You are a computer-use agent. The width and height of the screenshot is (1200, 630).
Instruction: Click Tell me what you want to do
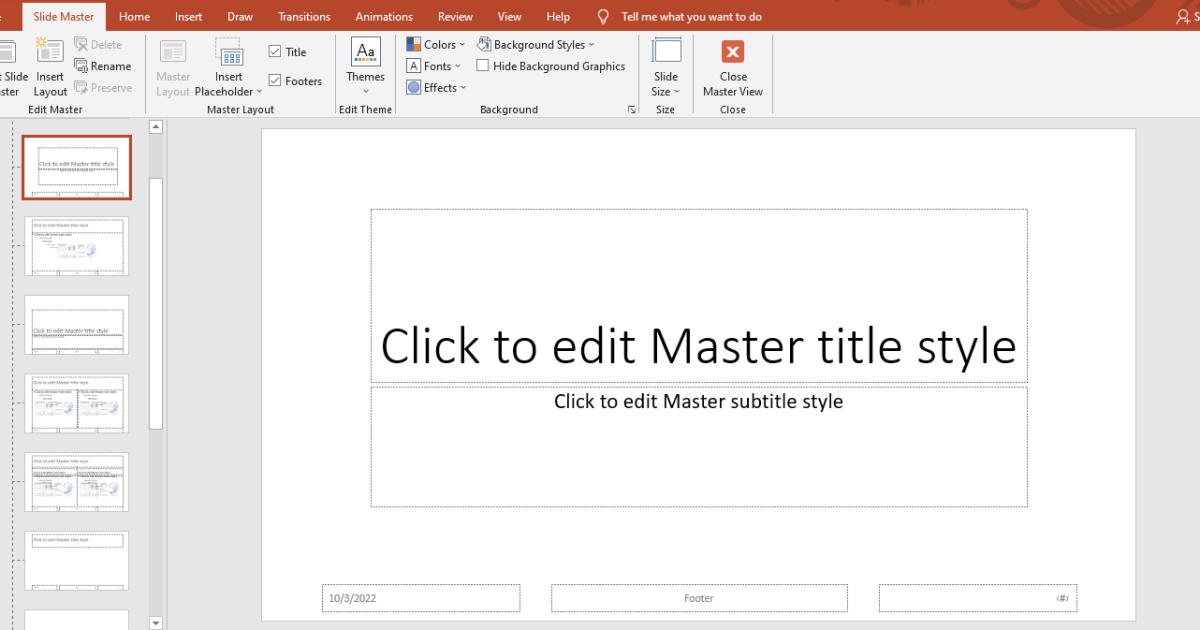point(690,16)
